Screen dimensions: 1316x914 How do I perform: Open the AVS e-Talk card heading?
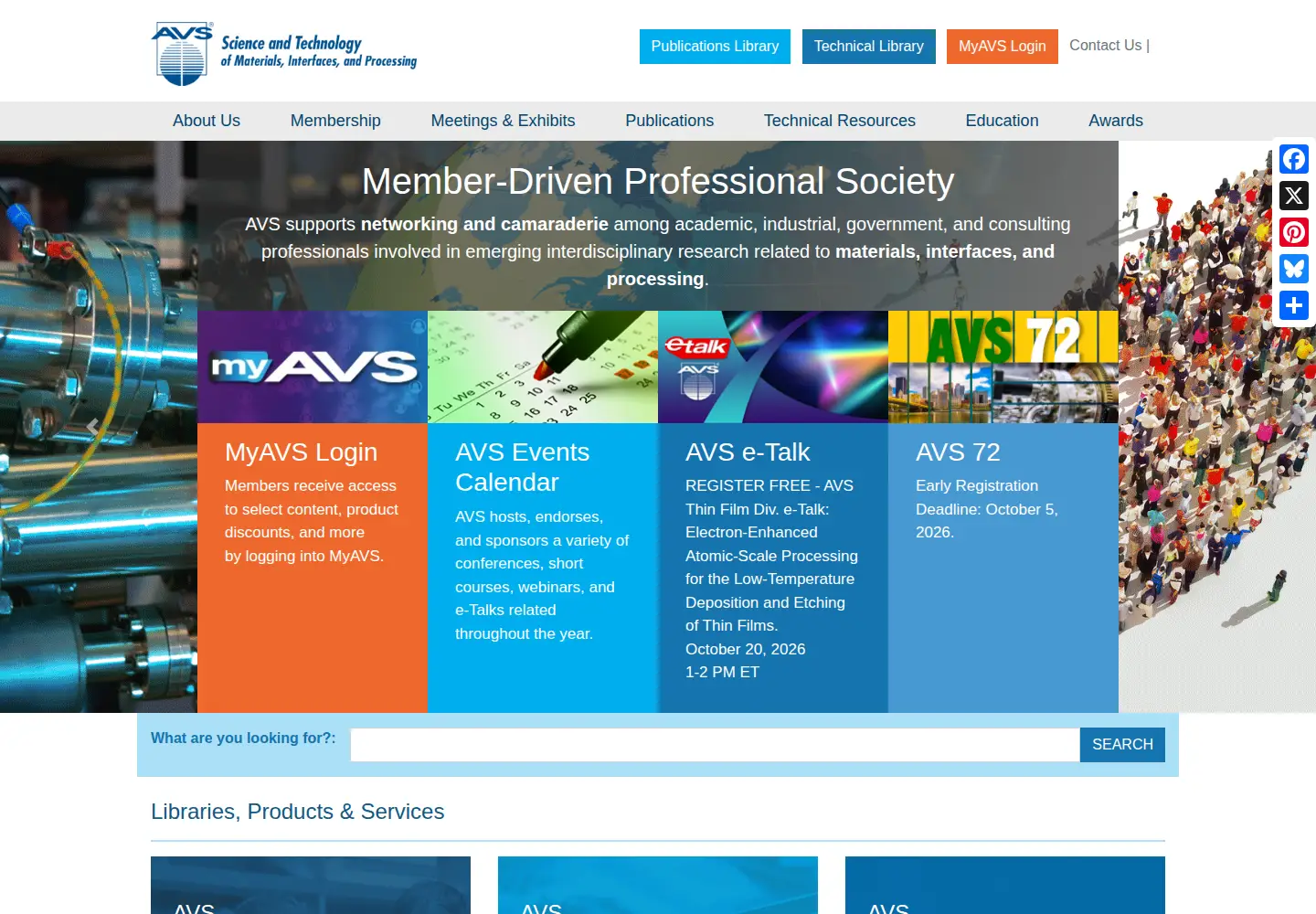tap(748, 452)
